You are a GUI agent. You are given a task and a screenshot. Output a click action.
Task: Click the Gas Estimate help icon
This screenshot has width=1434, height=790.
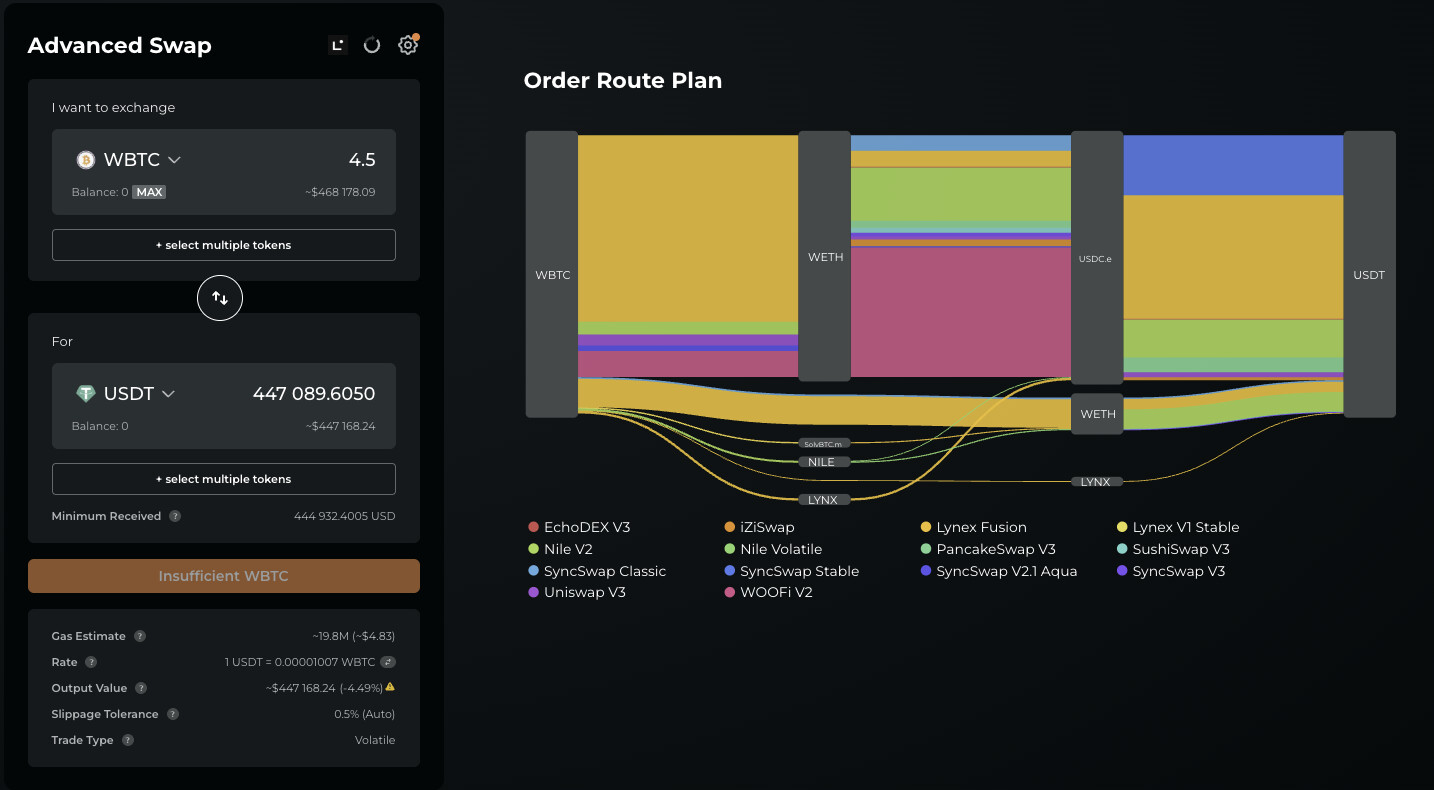140,636
